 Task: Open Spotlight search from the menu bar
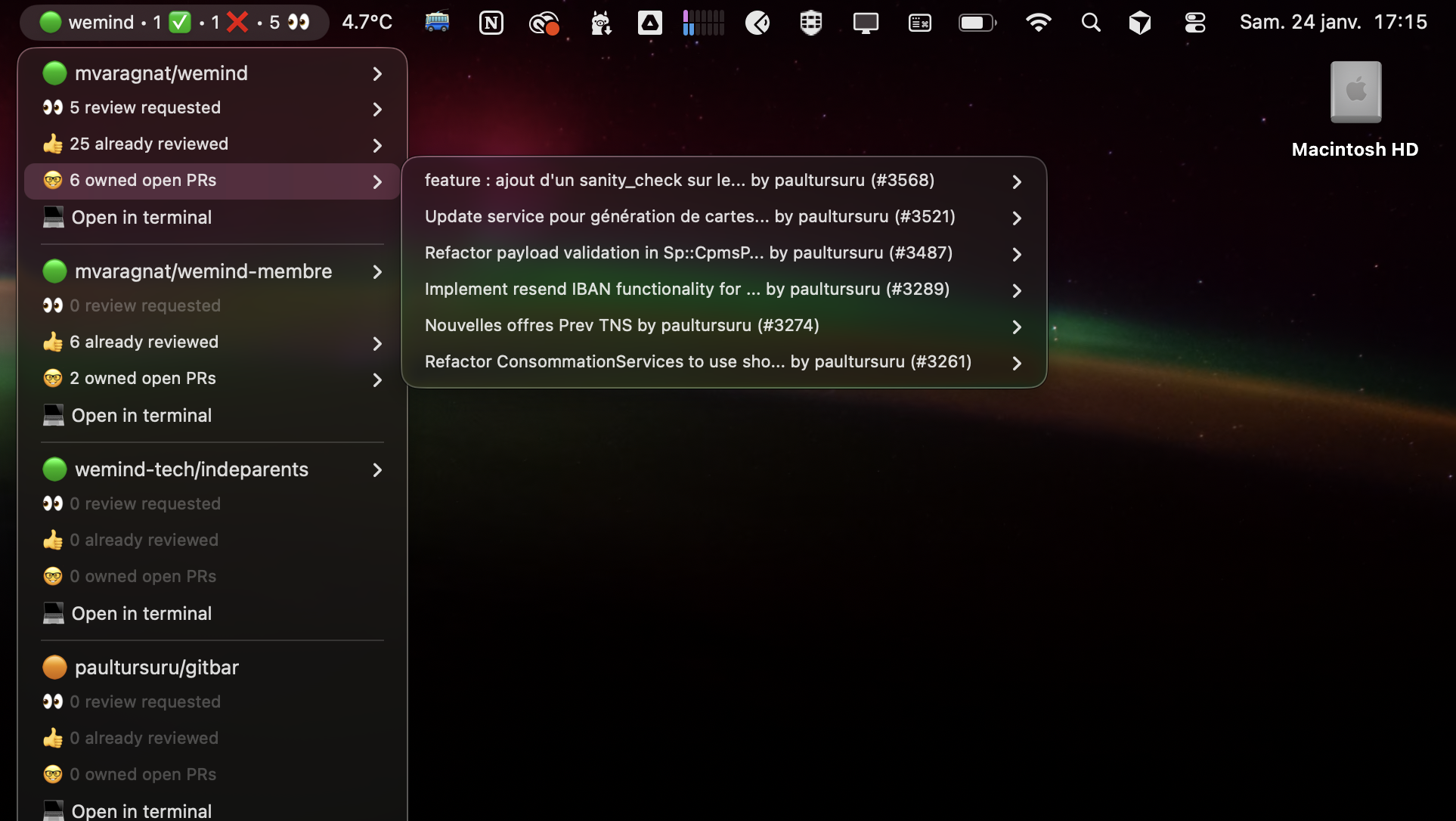1090,23
